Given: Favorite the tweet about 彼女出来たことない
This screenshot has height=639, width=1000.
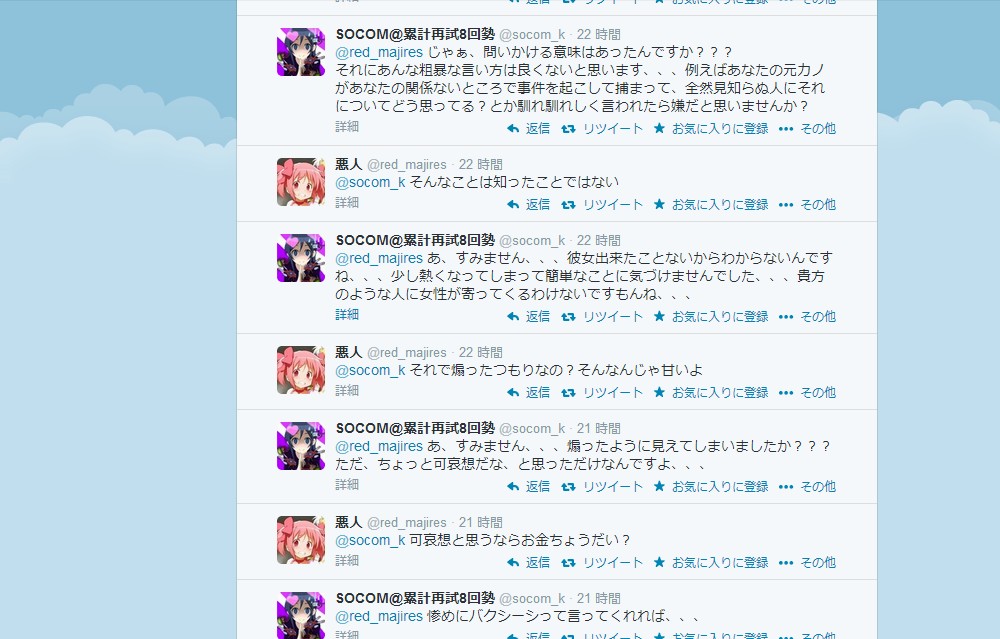Looking at the screenshot, I should [710, 317].
